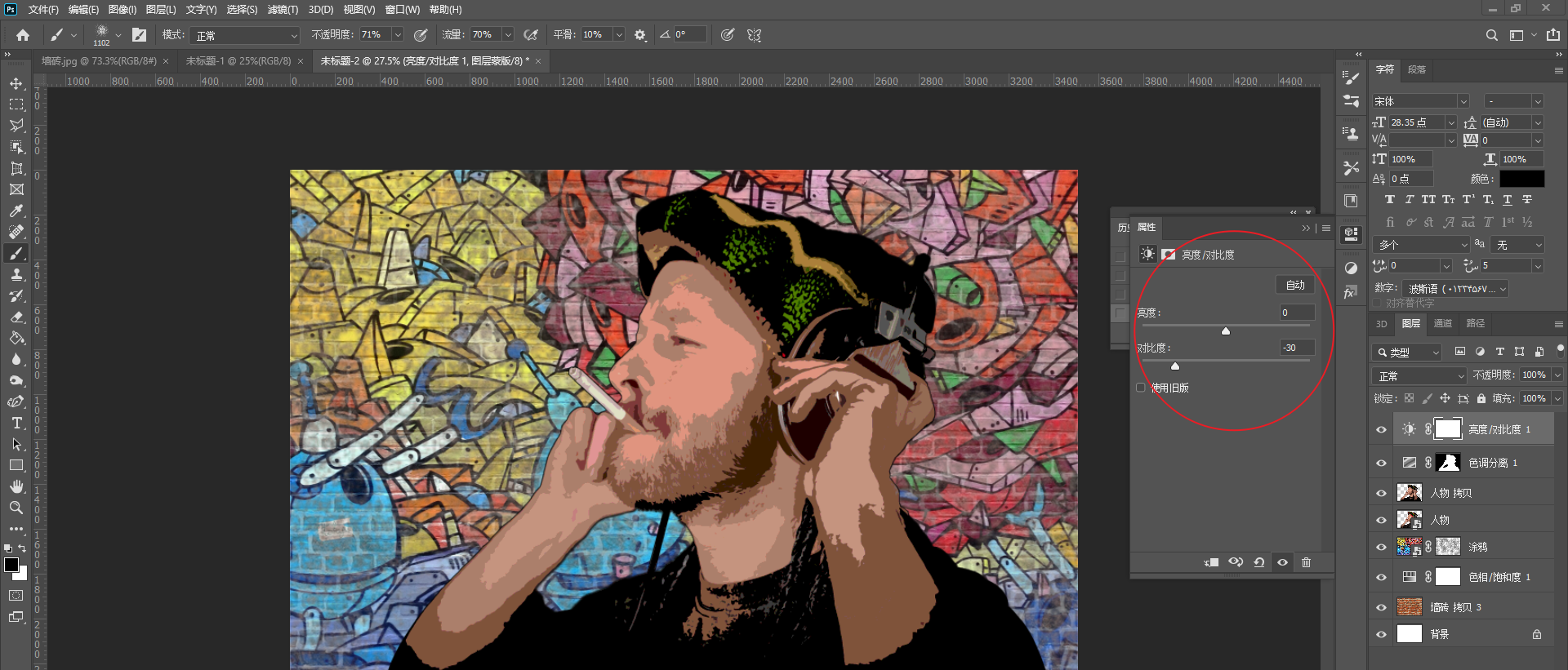
Task: Hide the 墙砖 拷贝 3 layer
Action: [x=1382, y=607]
